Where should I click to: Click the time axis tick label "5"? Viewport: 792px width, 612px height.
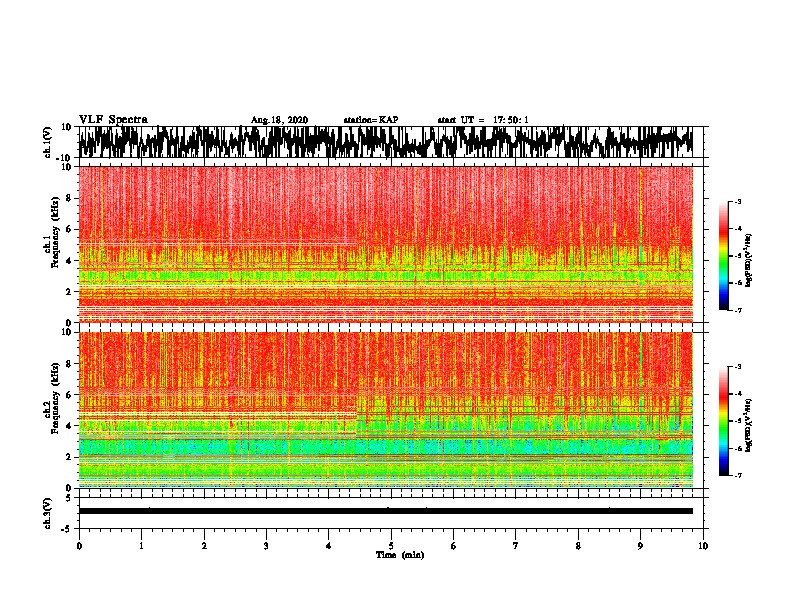click(391, 546)
